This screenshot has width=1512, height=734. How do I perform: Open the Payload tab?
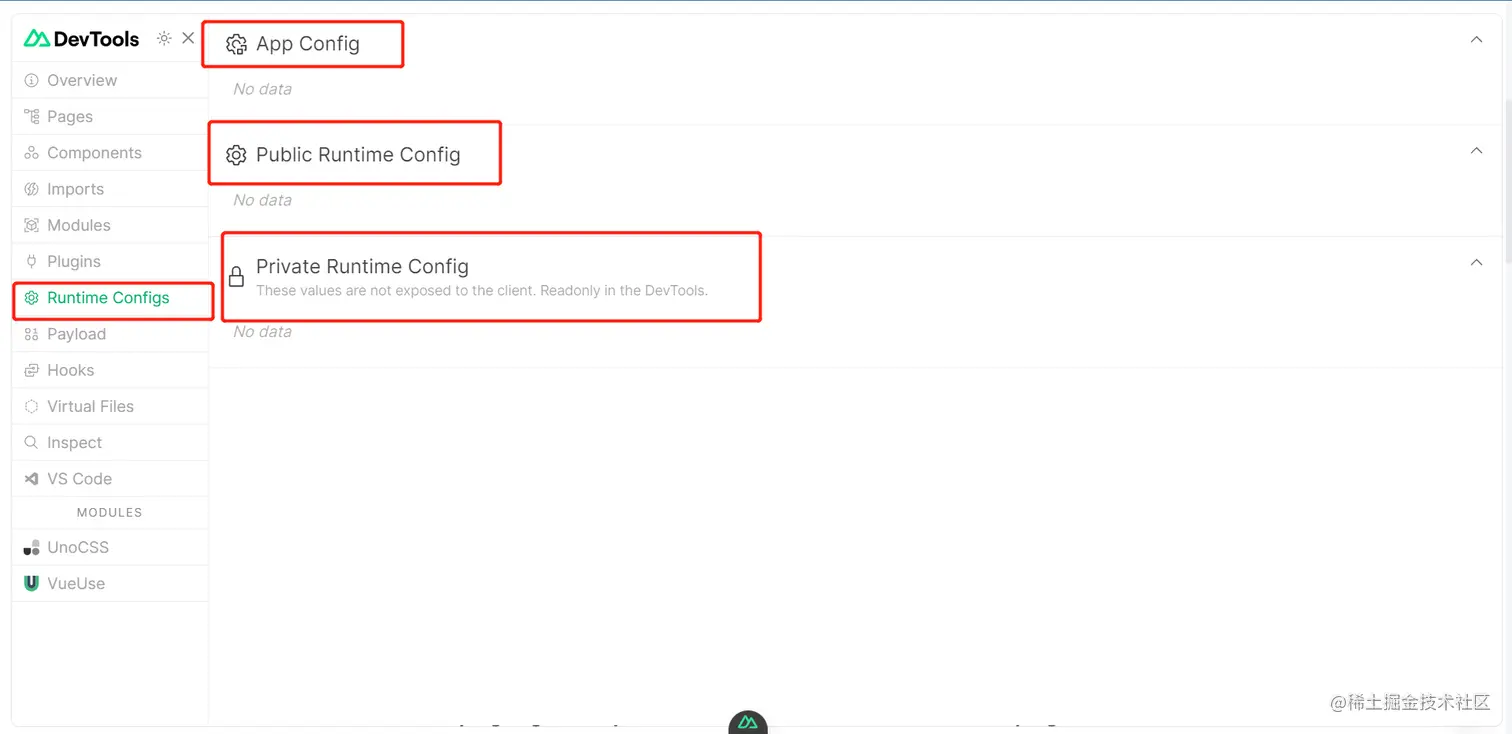pos(76,334)
